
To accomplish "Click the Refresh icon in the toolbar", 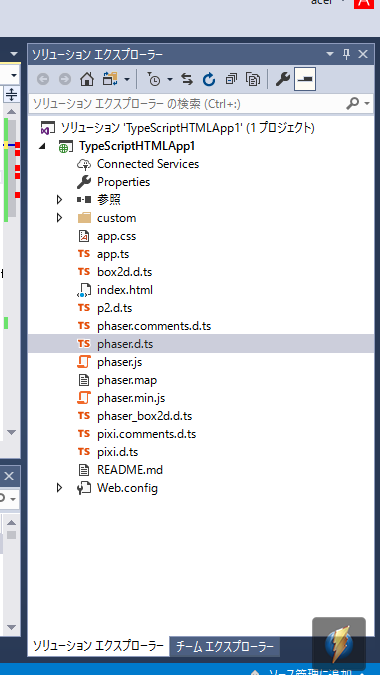I will click(209, 79).
